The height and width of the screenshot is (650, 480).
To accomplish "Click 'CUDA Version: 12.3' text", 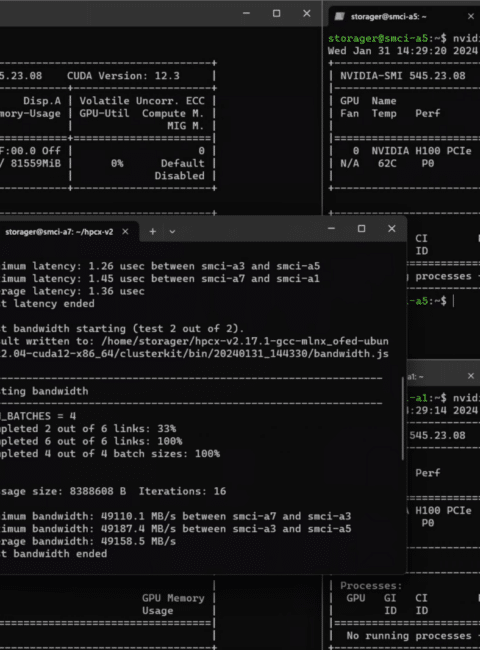I will [x=123, y=76].
